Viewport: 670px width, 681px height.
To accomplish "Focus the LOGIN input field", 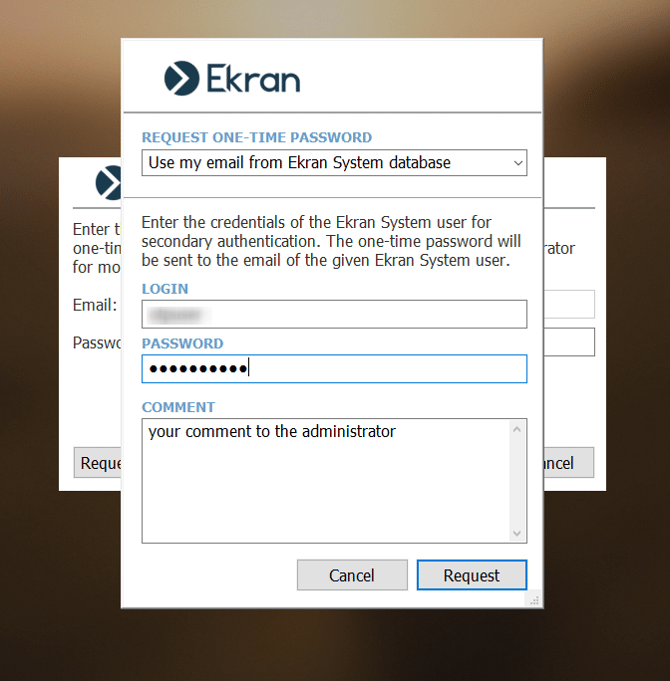I will [x=334, y=314].
